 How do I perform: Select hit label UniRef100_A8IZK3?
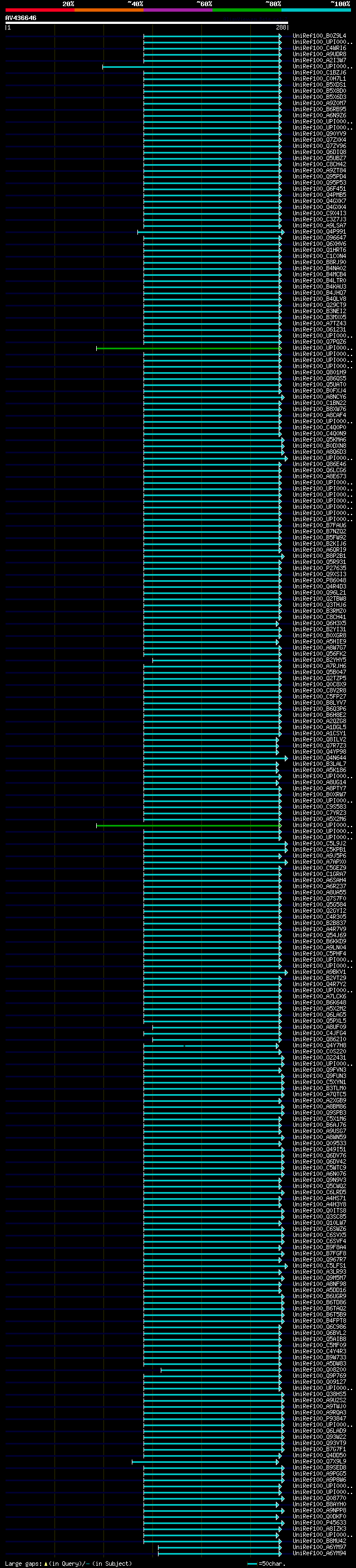319,1529
